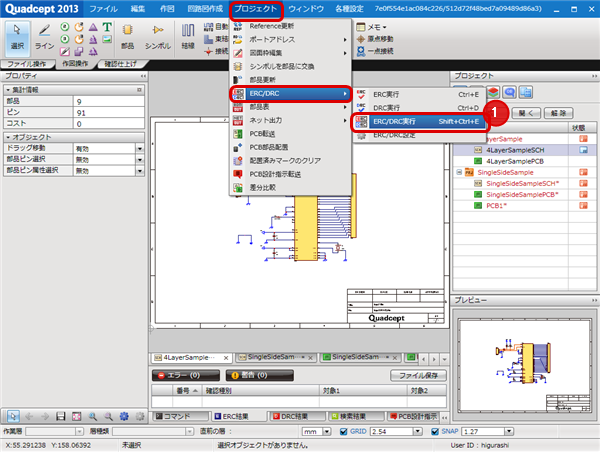Select 4LayerSamplePCB in the project tree
600x452 pixels.
click(x=515, y=161)
